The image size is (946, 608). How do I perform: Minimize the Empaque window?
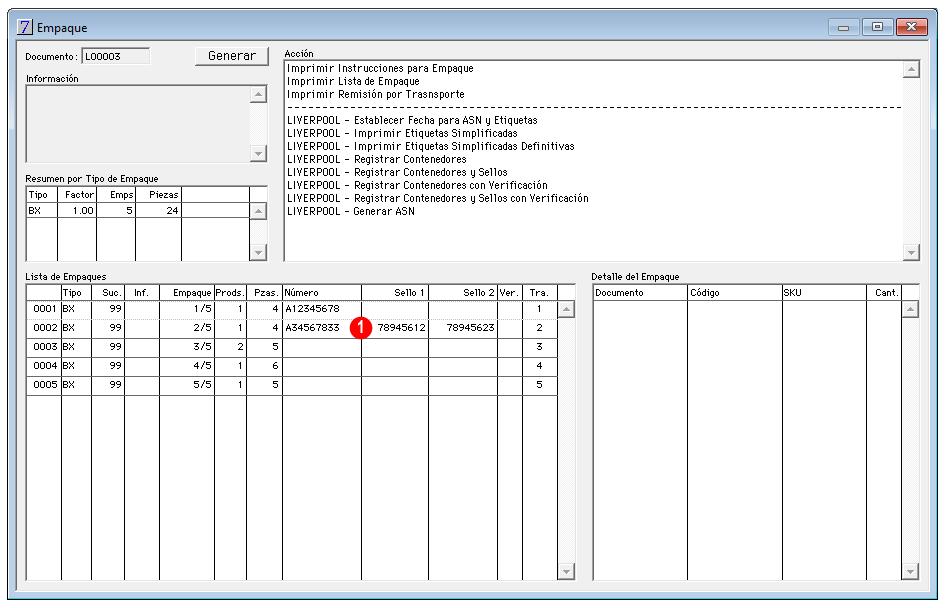click(843, 27)
